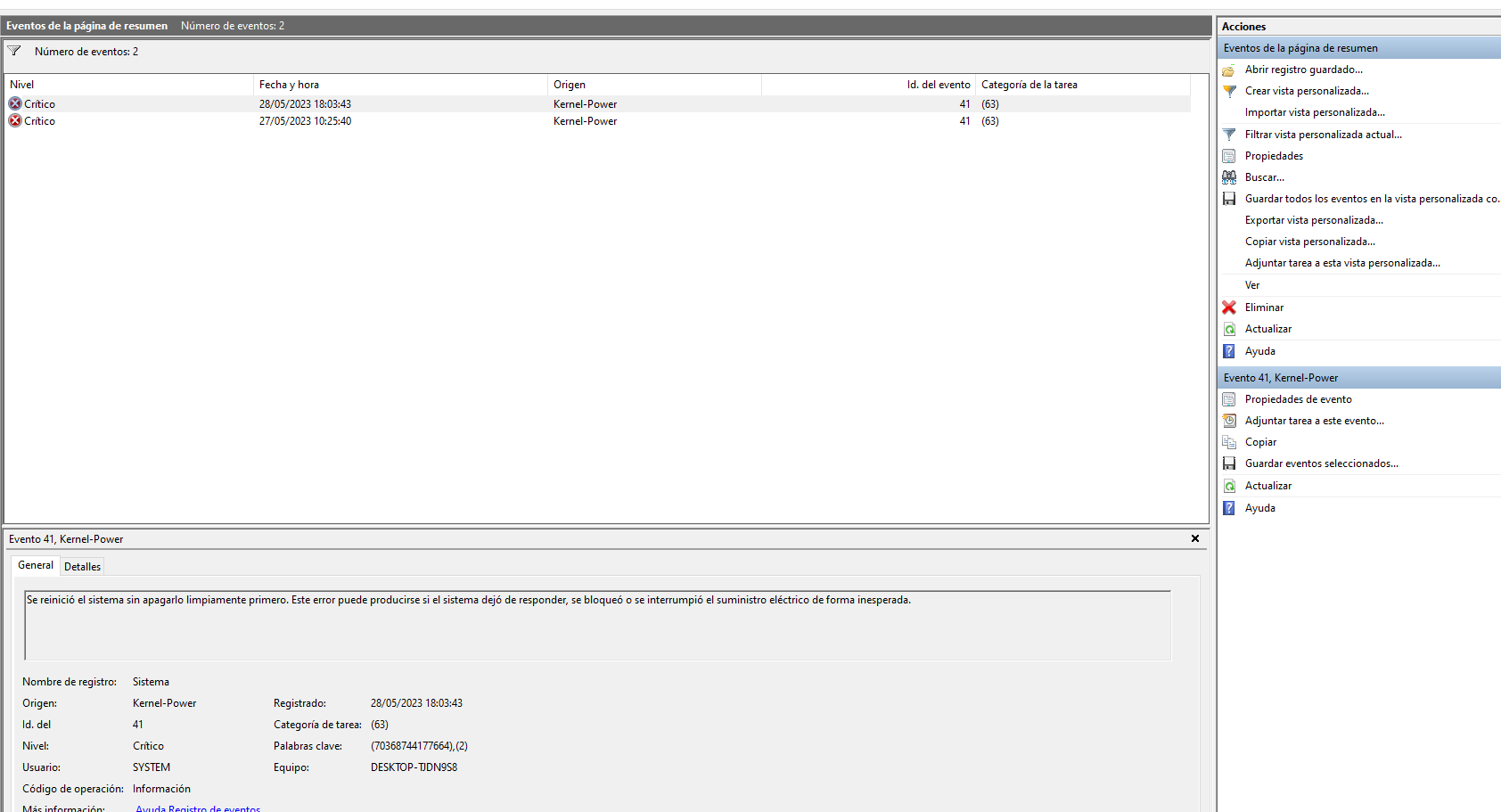The image size is (1501, 812).
Task: Click the Abrir registro guardado folder icon
Action: coord(1229,70)
